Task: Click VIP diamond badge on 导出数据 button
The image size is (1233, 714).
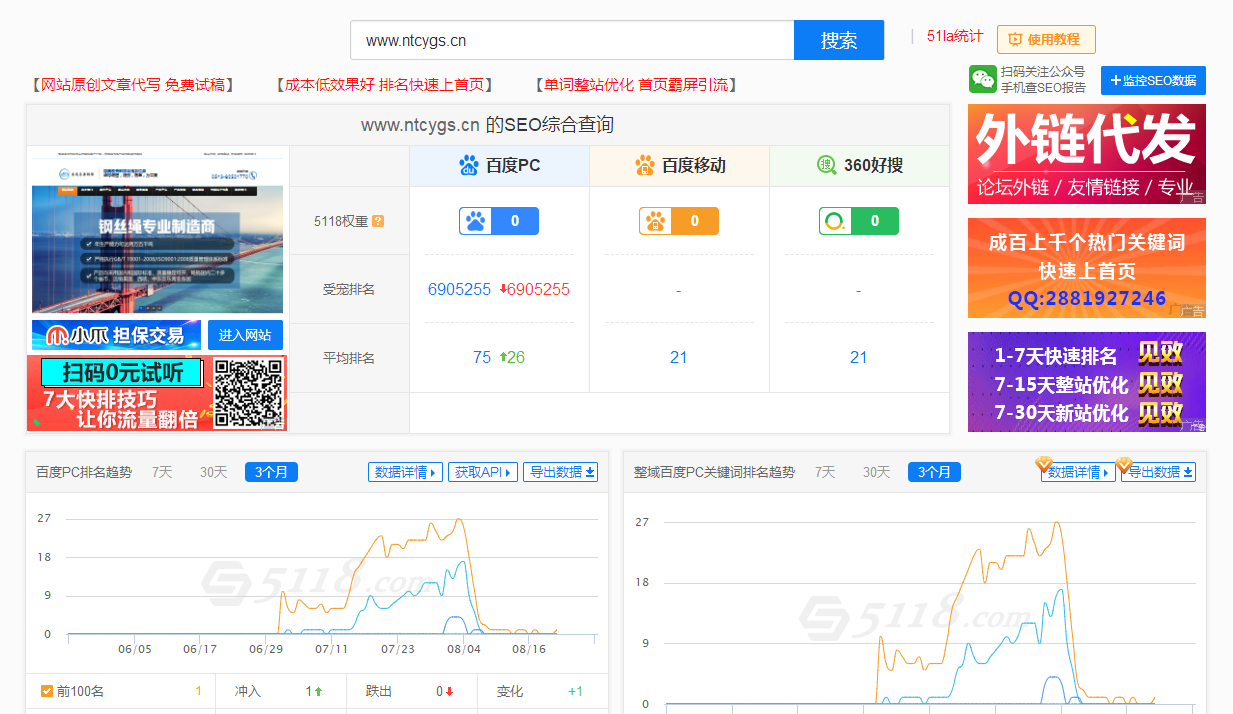Action: click(x=1124, y=464)
